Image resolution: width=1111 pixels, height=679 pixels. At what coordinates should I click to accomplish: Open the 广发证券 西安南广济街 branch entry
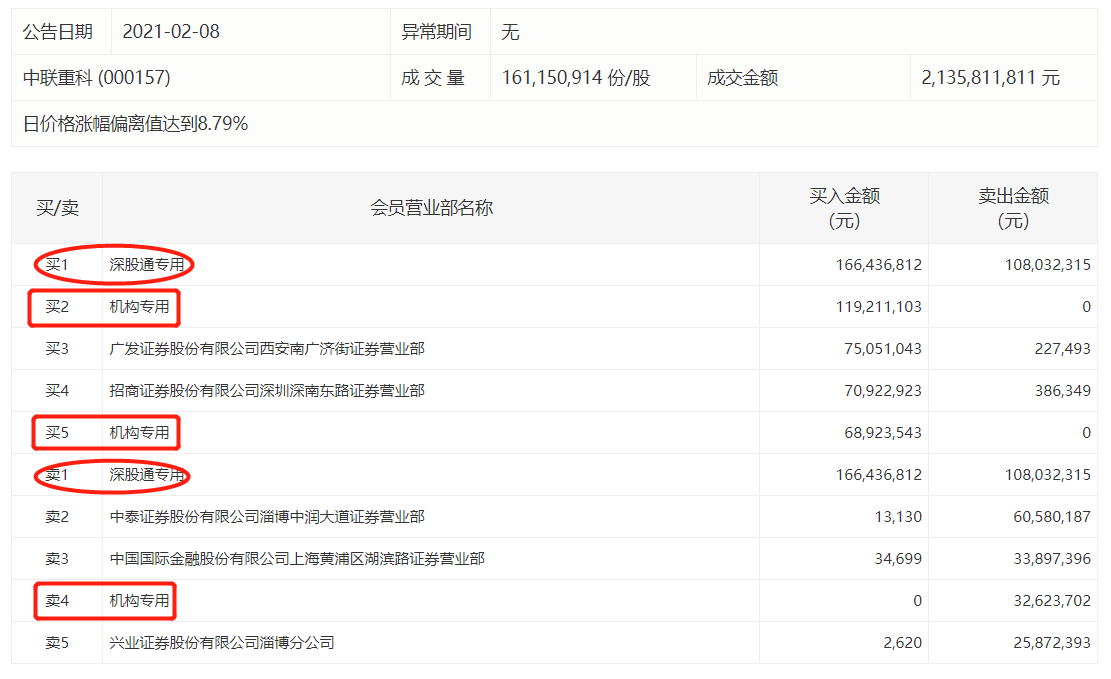click(x=267, y=349)
